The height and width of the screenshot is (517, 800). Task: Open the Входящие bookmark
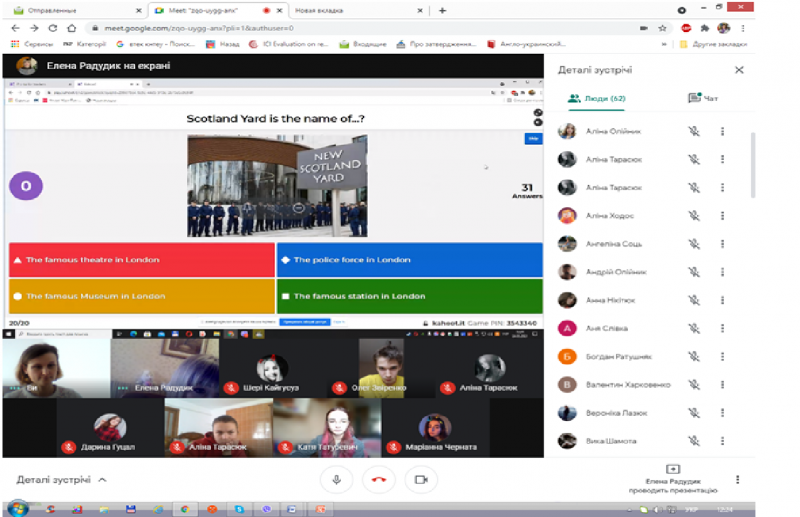pyautogui.click(x=363, y=44)
